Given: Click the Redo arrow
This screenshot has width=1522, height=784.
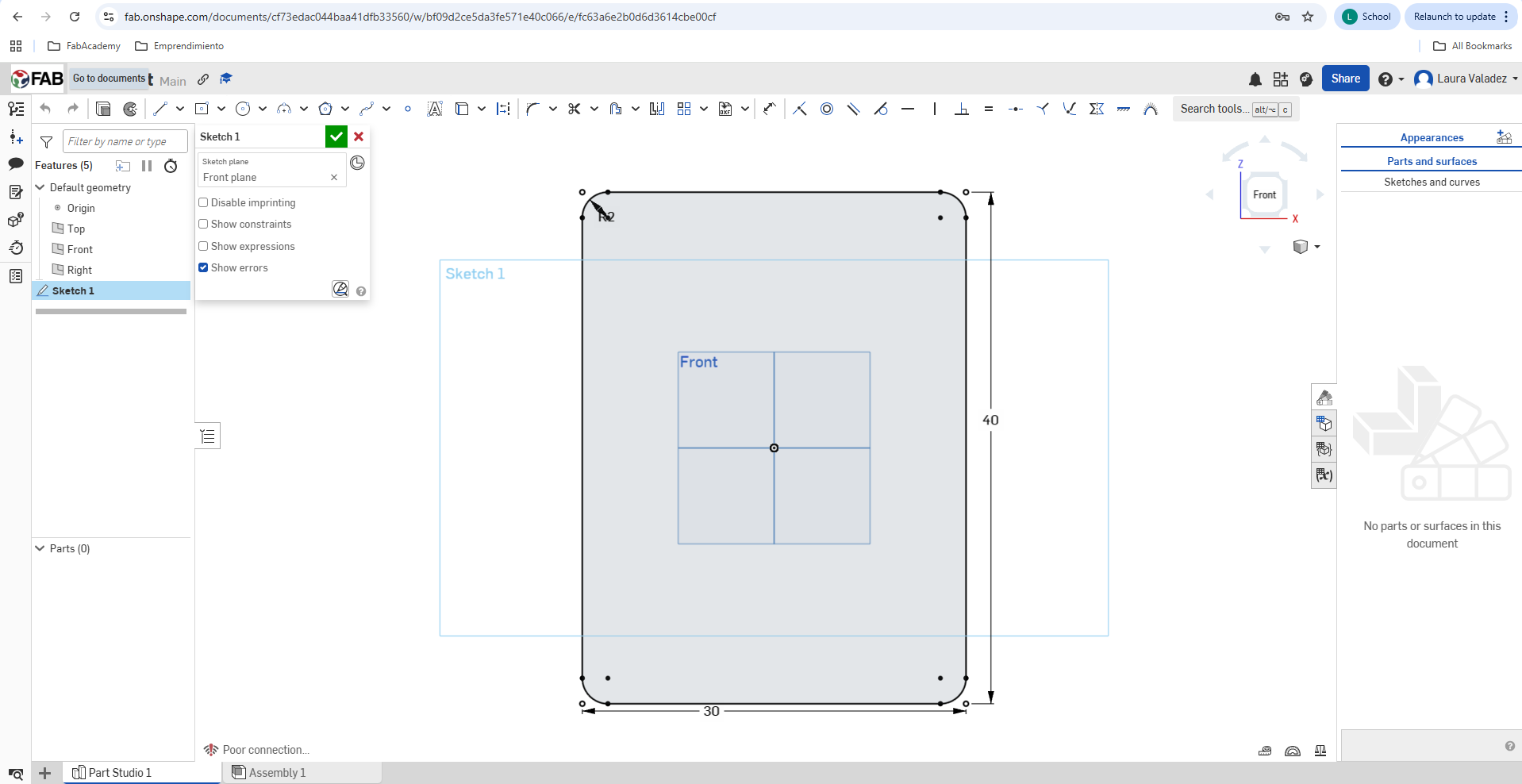Looking at the screenshot, I should [x=73, y=109].
